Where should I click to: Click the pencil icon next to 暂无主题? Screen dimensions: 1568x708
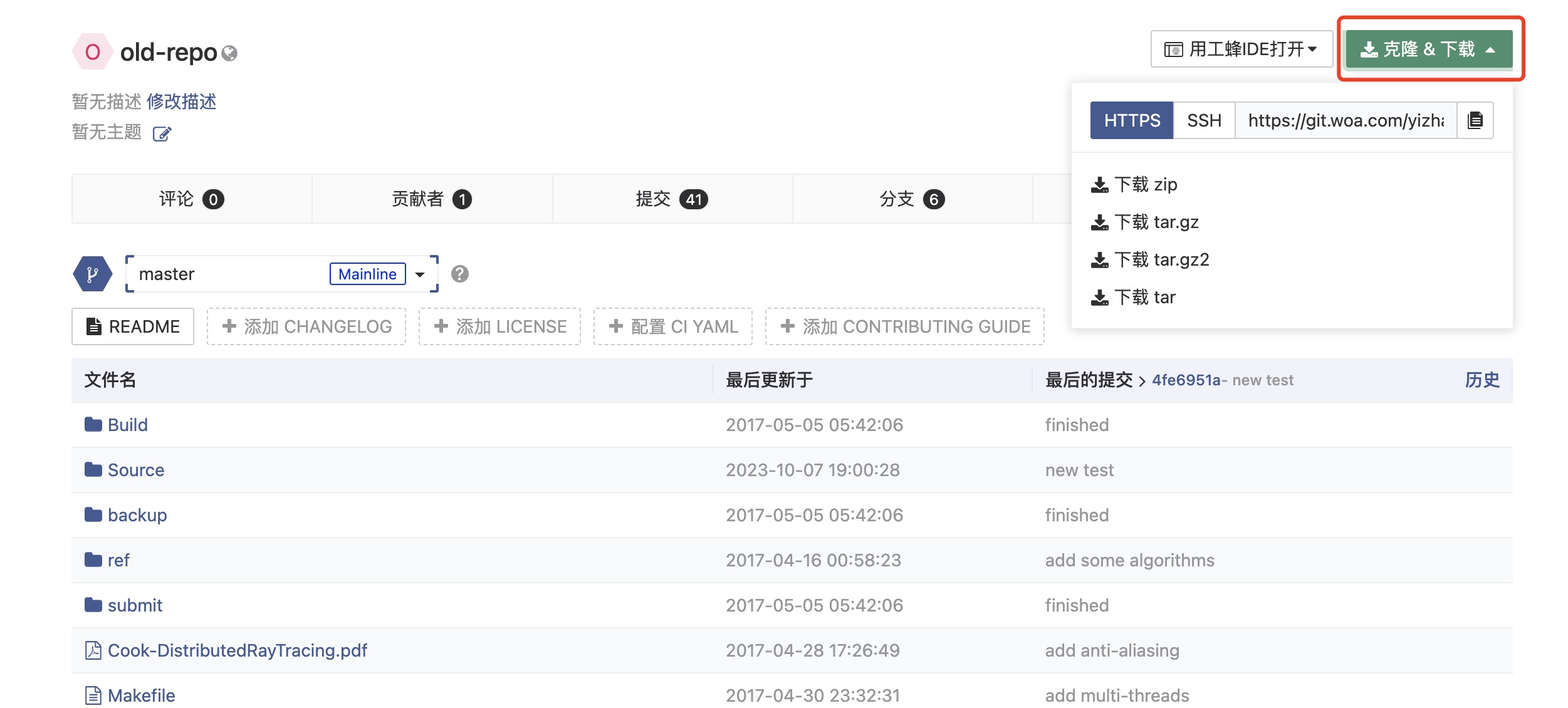pos(162,133)
